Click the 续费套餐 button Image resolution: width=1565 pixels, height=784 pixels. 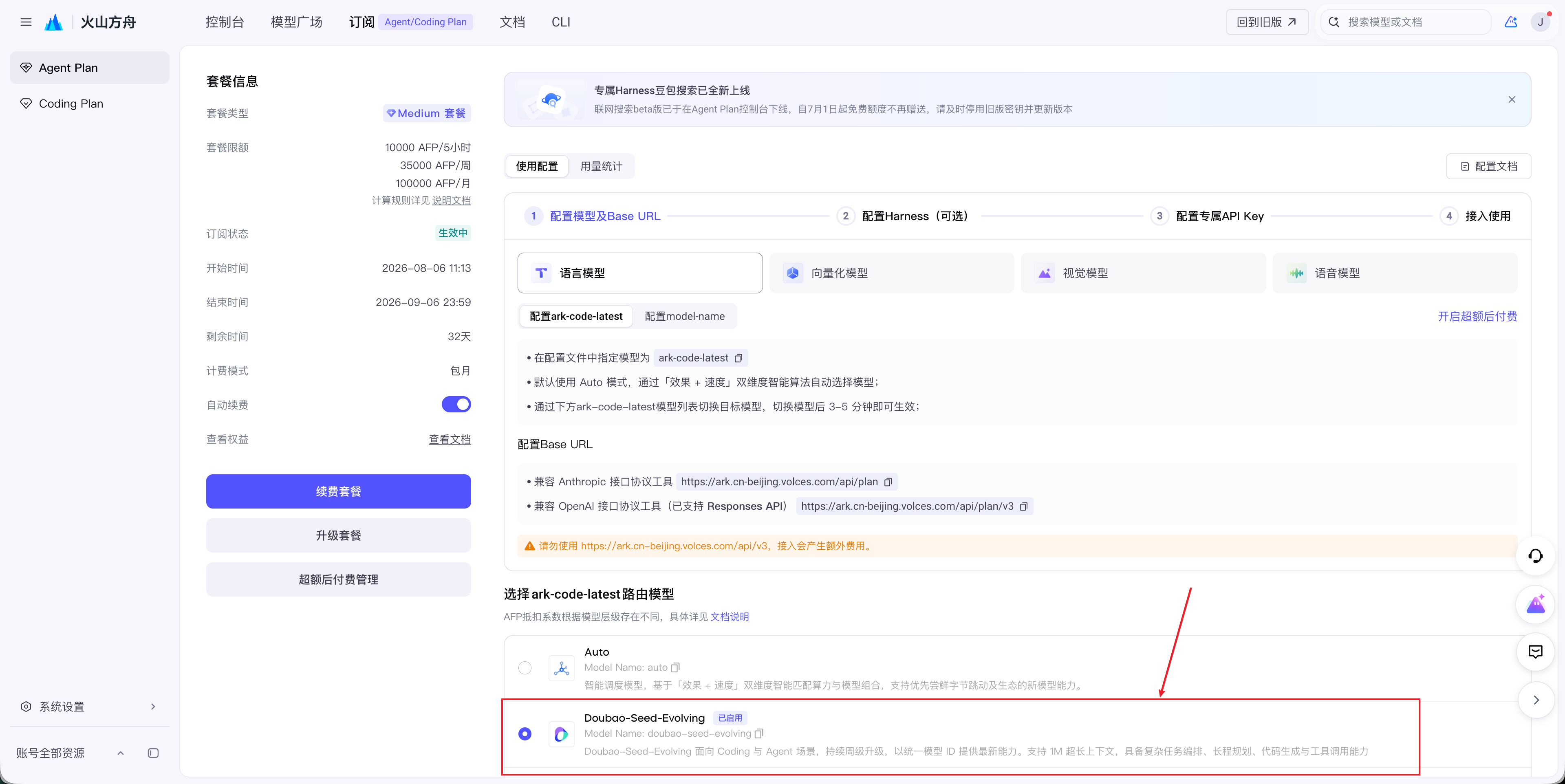[338, 491]
